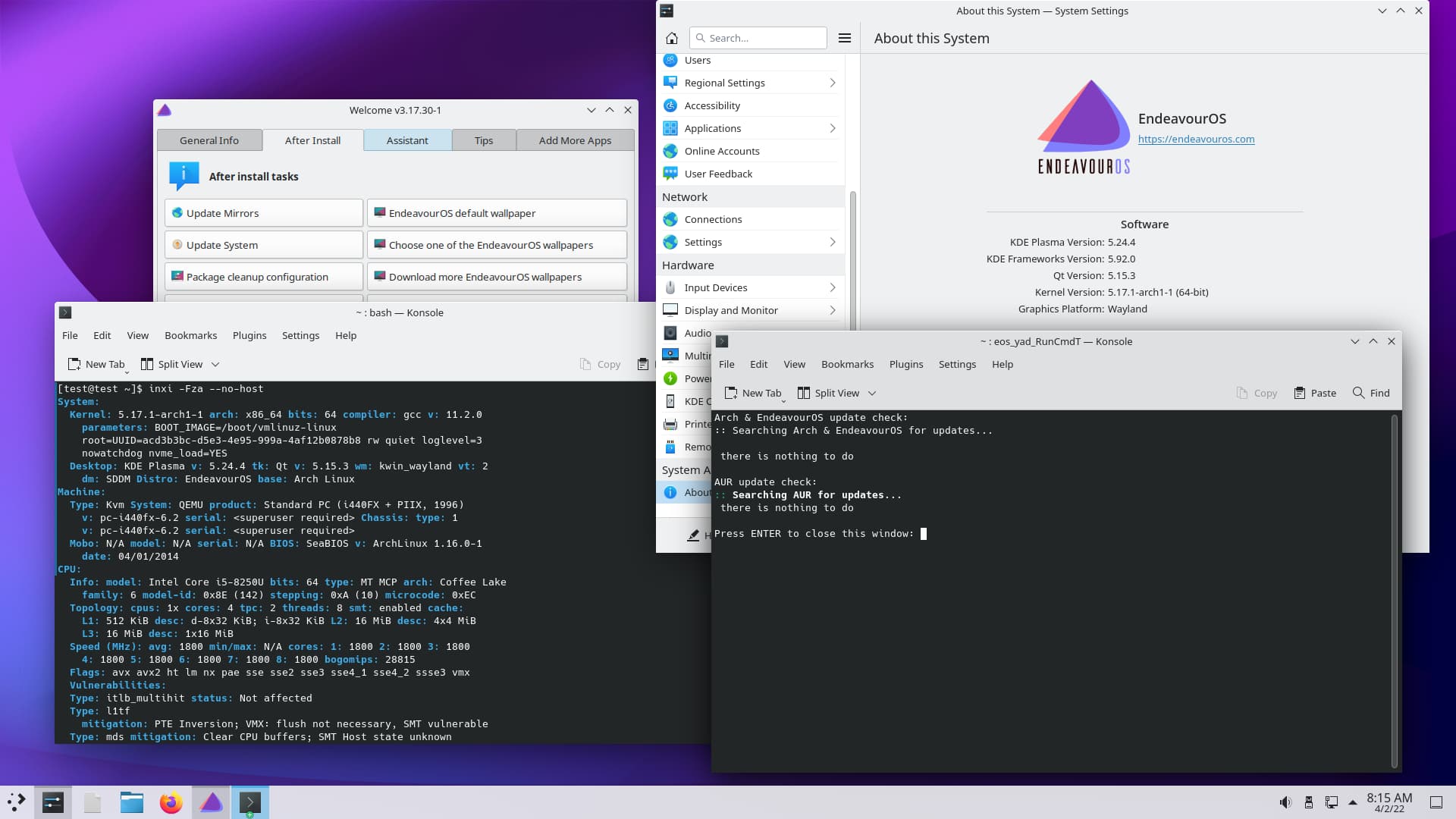Screen dimensions: 1456x819
Task: Click the System Settings home icon
Action: [x=671, y=38]
